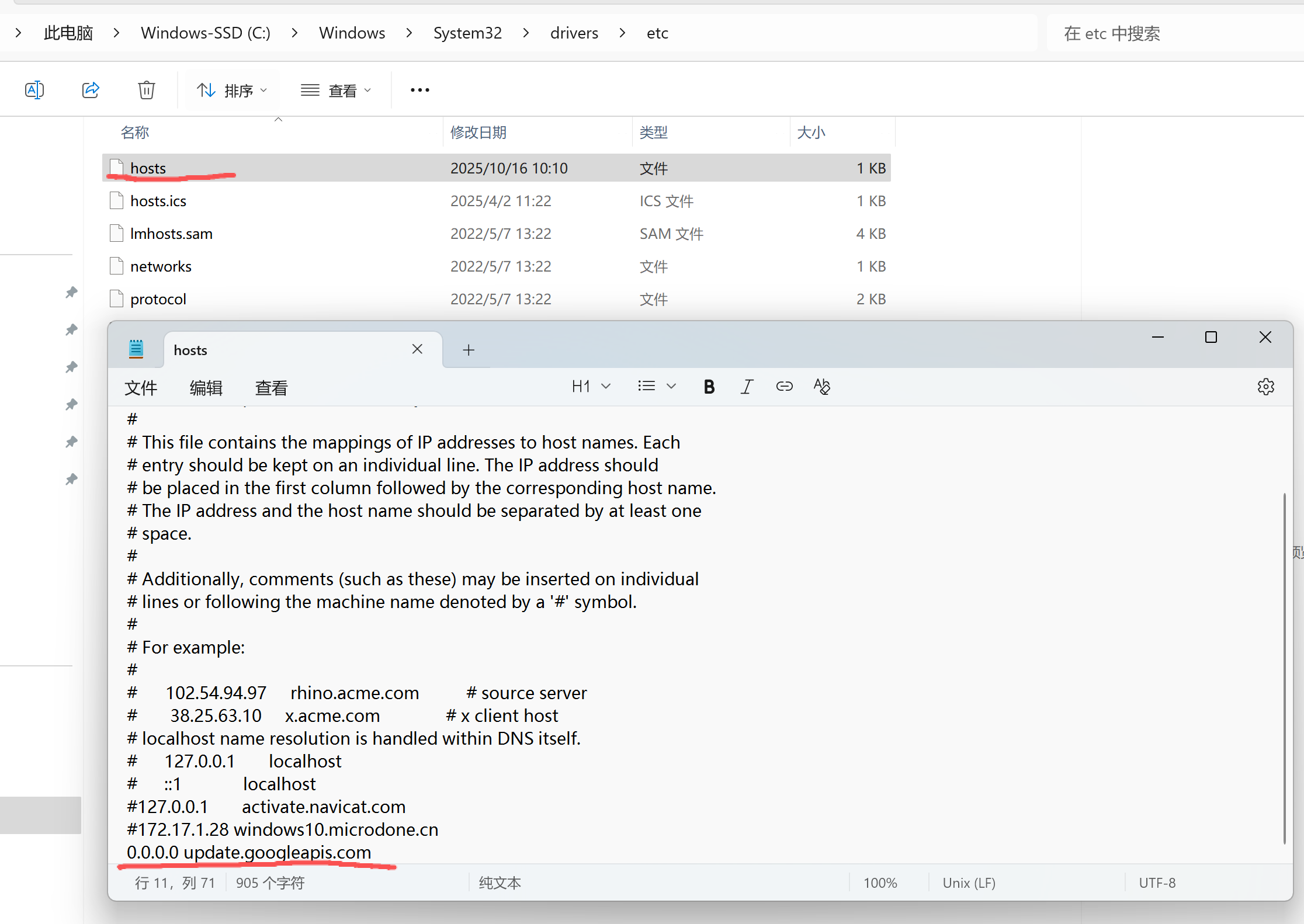Toggle italic formatting in Notepad

click(x=747, y=387)
